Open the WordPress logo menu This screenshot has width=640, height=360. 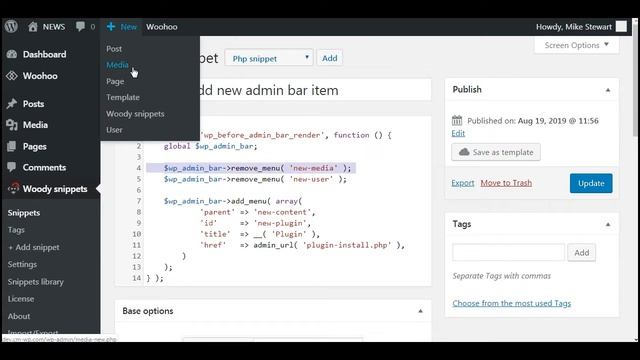11,27
